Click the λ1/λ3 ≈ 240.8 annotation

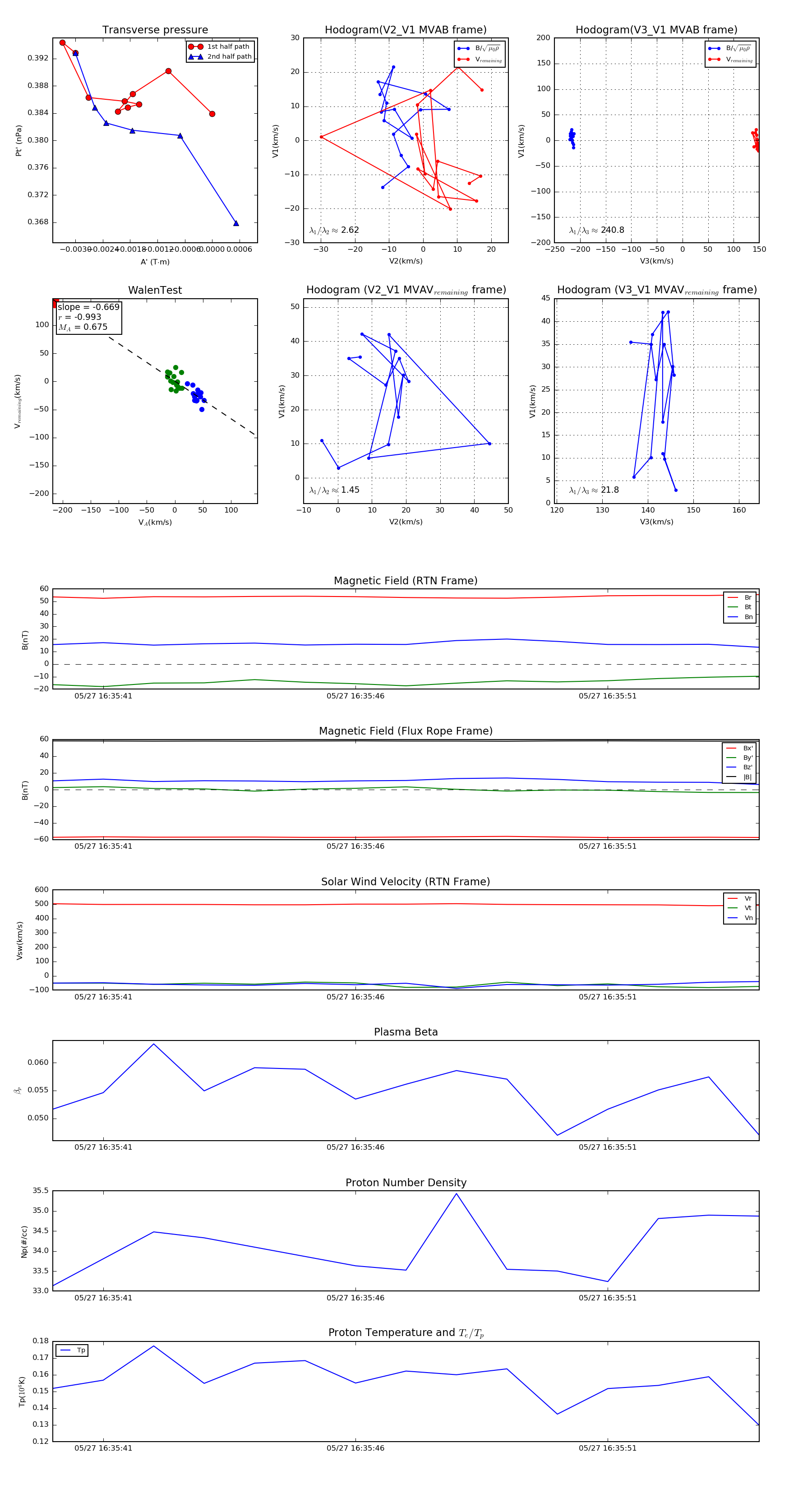pos(596,230)
